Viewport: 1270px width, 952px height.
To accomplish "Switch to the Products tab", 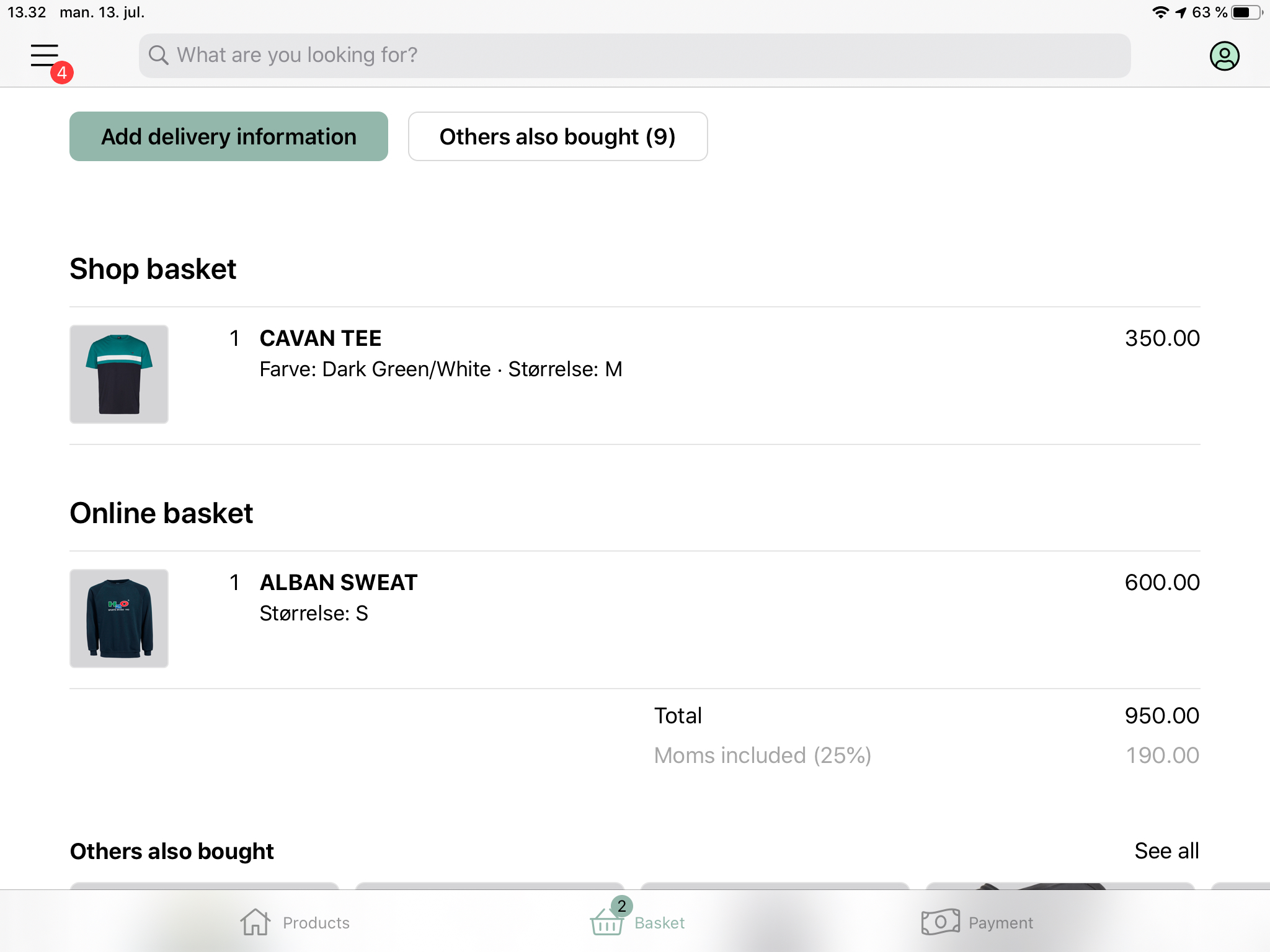I will tap(316, 923).
